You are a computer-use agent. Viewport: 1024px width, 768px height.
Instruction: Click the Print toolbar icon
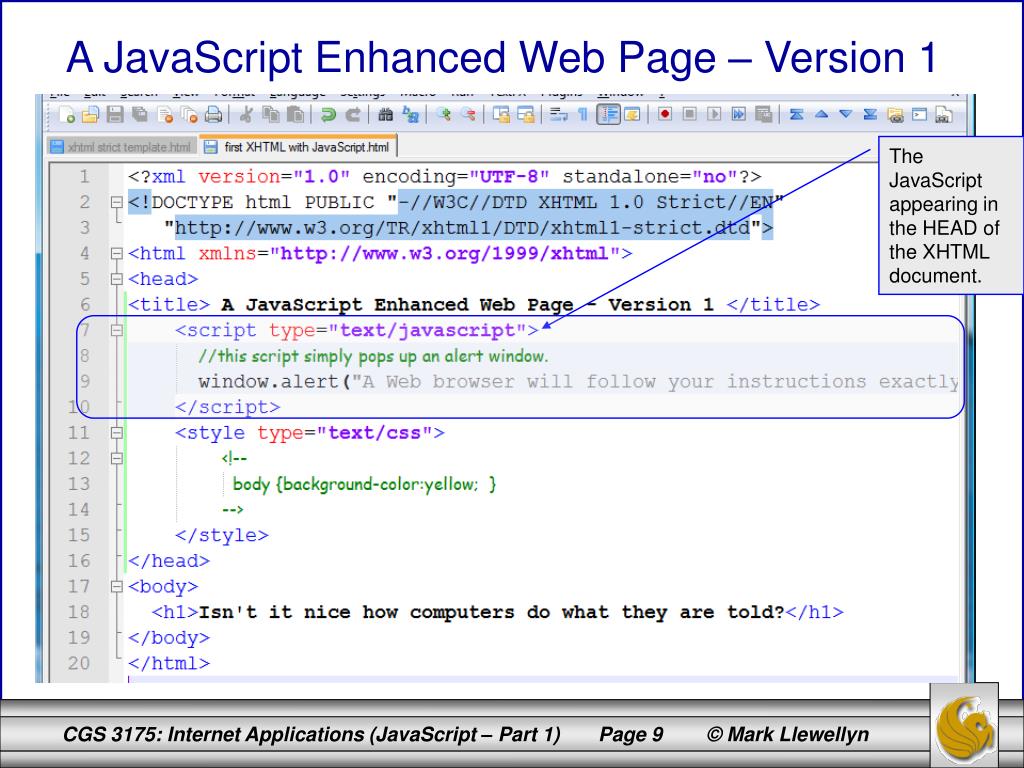214,115
